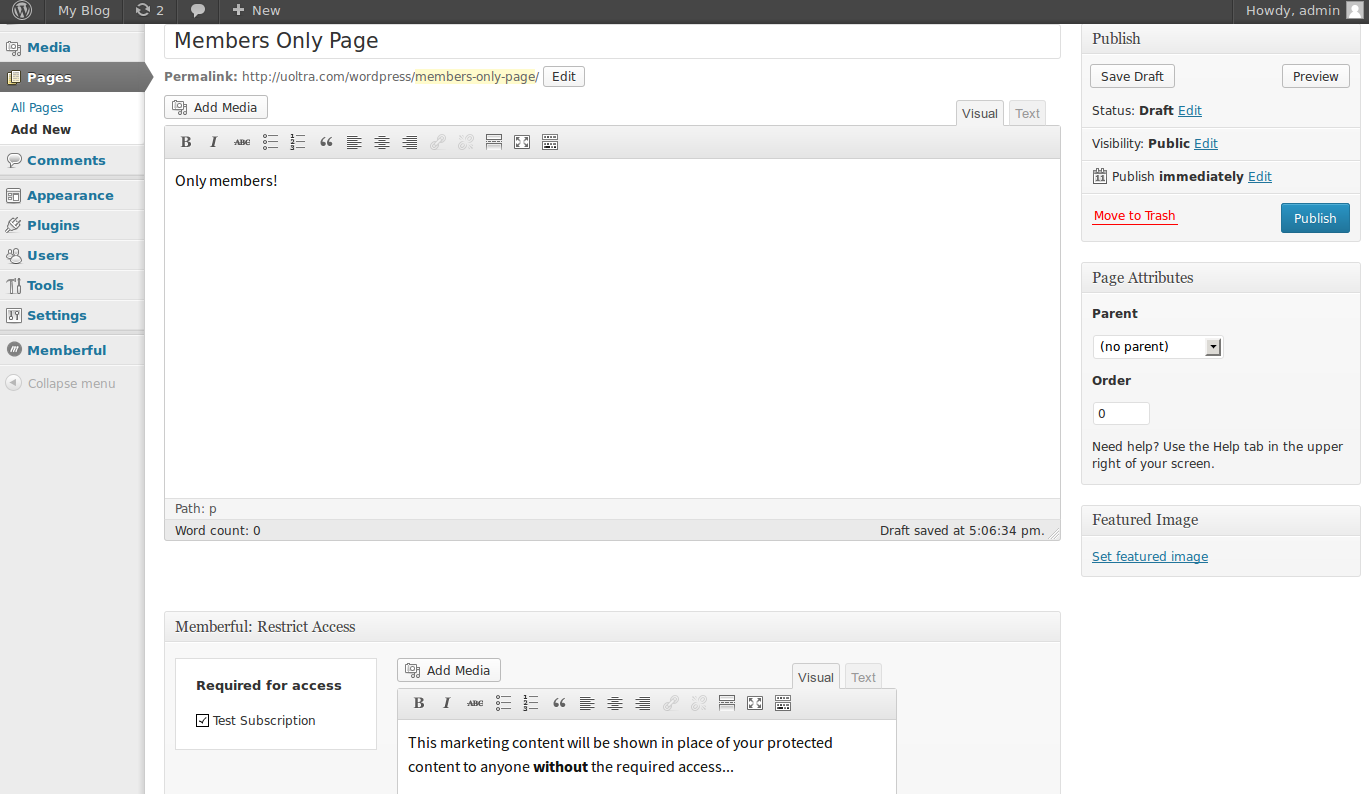Uncheck Test Subscription checkbox

[203, 720]
